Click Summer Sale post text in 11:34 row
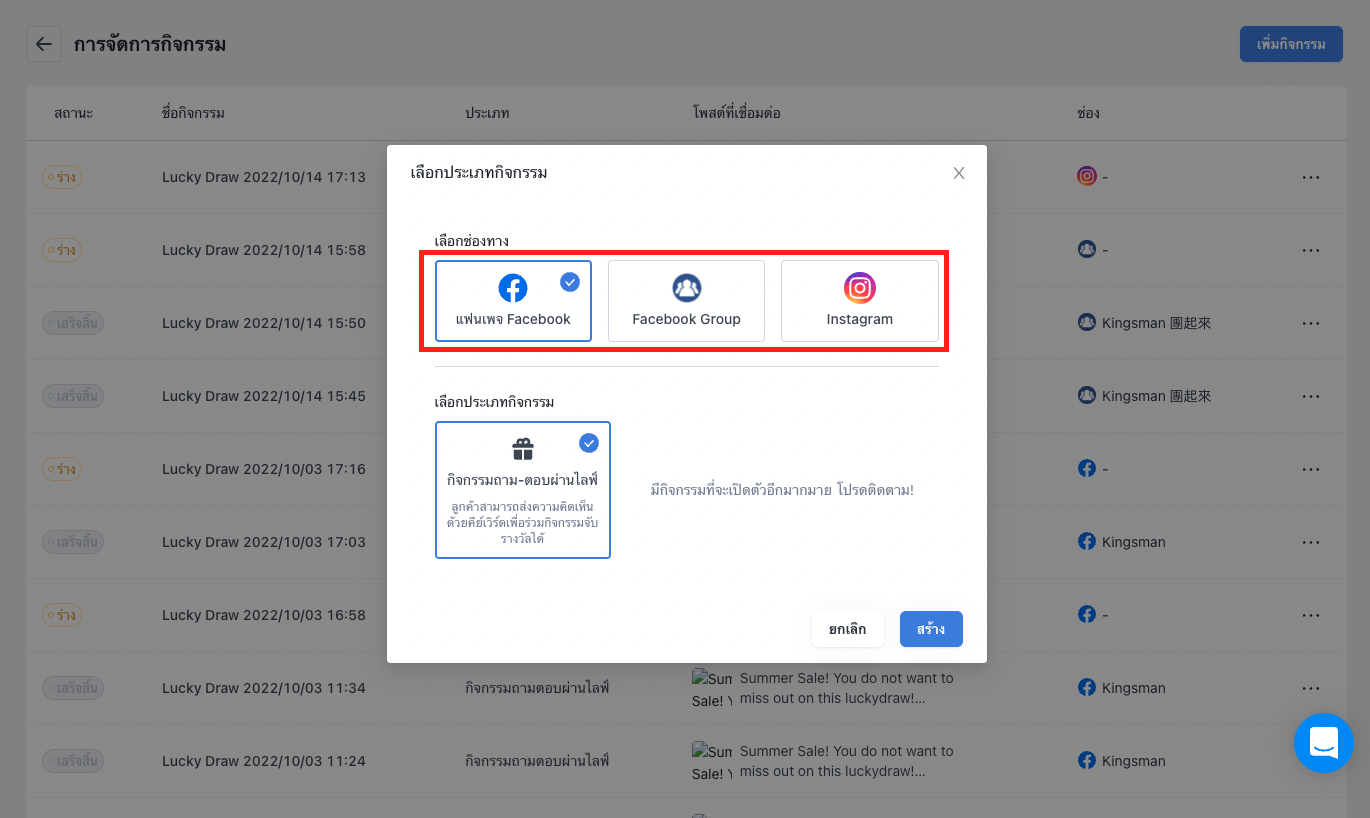The width and height of the screenshot is (1370, 818). [847, 688]
